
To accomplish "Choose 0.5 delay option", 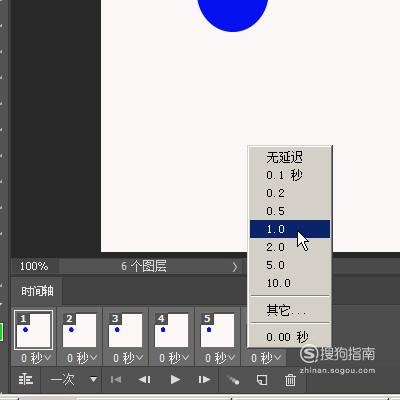I will tap(290, 211).
